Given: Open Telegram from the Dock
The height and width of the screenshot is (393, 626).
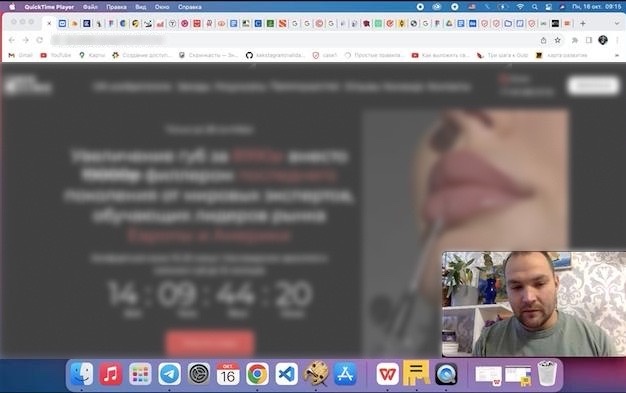Looking at the screenshot, I should coord(169,374).
